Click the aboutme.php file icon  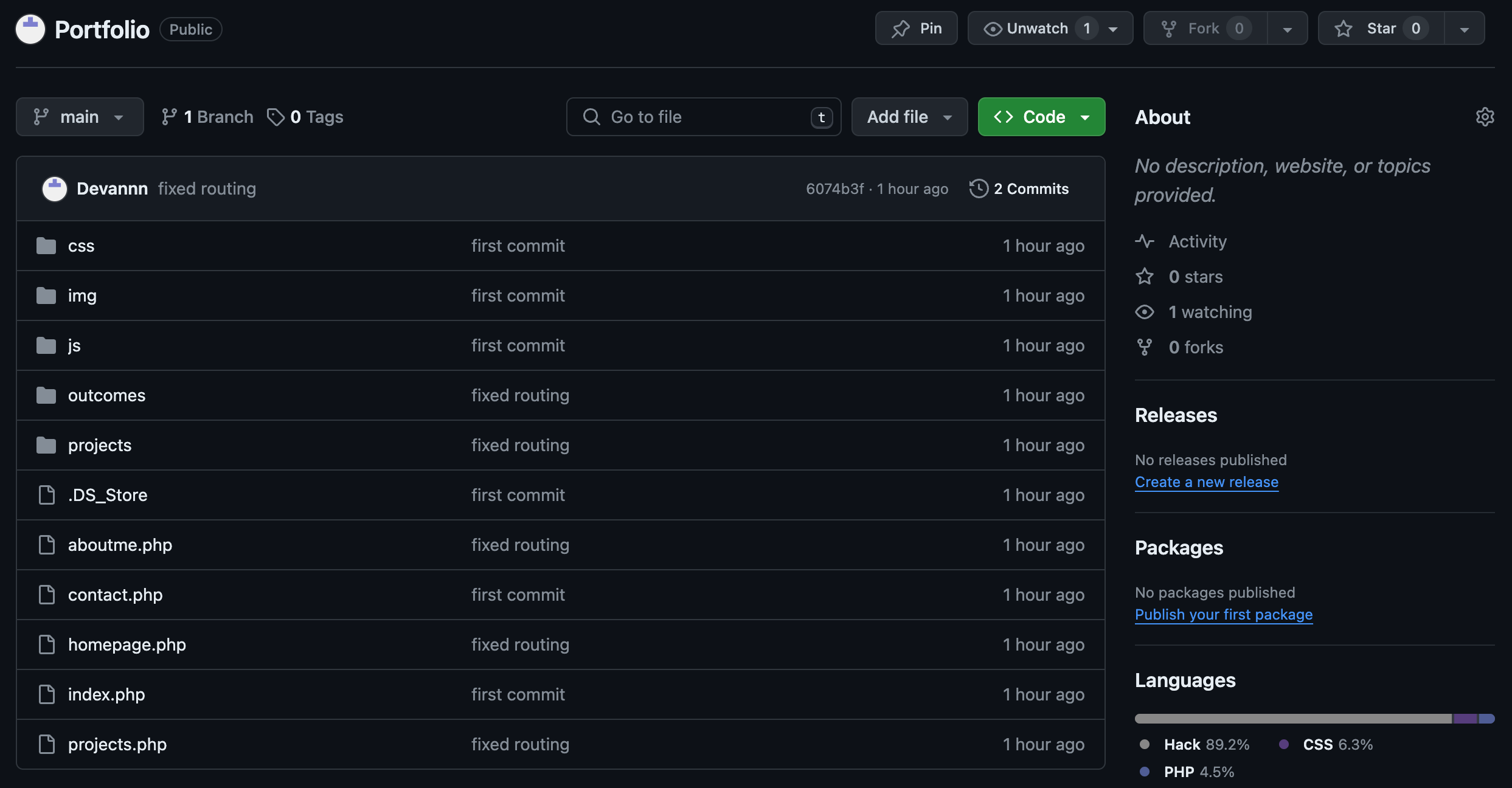(47, 545)
